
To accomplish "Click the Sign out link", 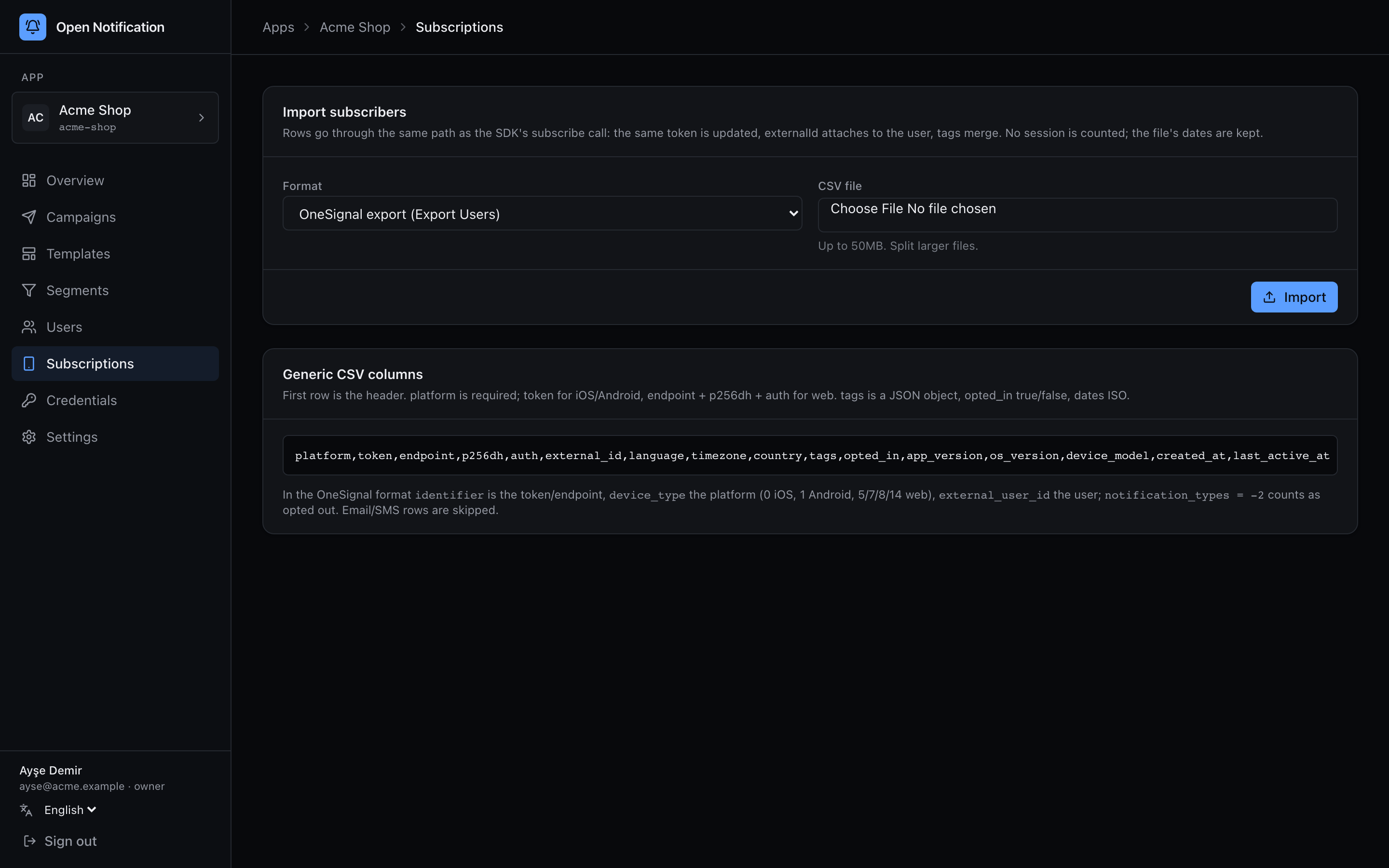I will (60, 841).
